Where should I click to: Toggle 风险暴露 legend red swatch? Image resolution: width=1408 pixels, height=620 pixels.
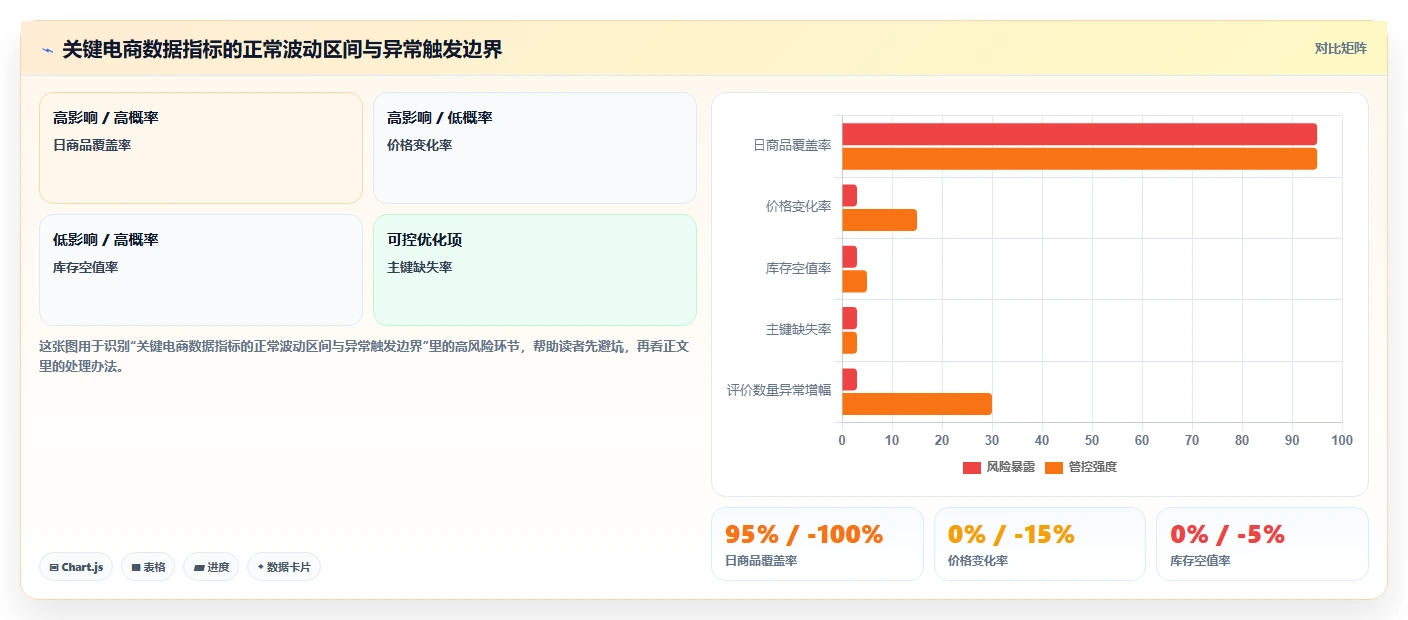(972, 467)
